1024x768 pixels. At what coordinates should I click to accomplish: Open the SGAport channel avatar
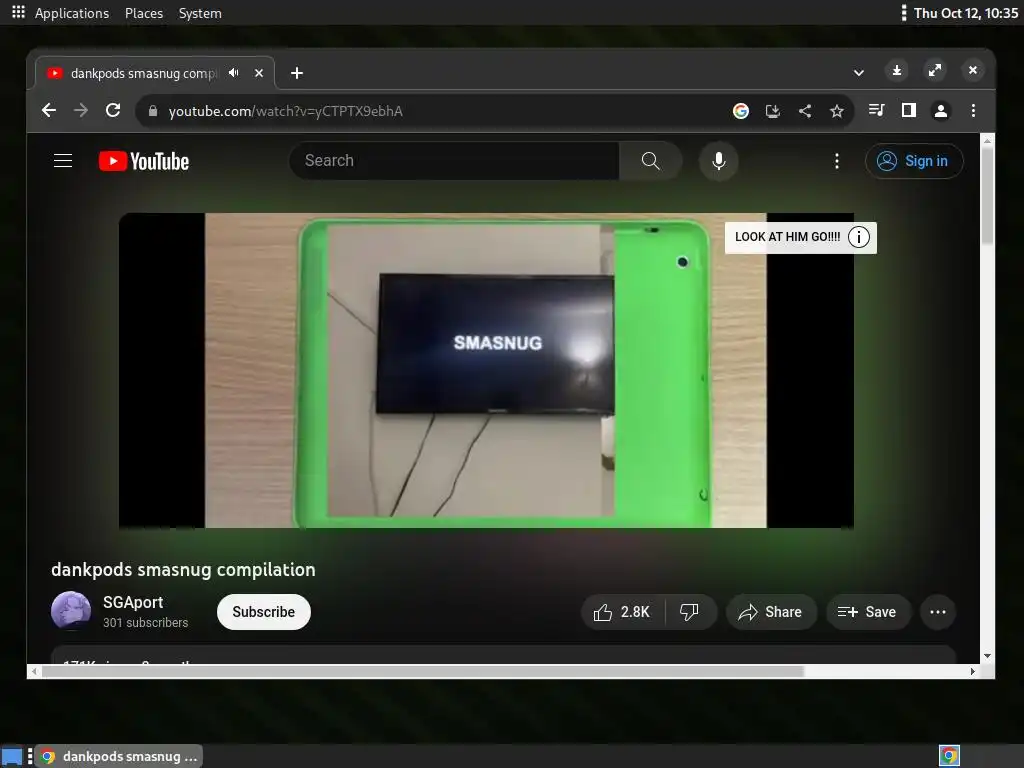[71, 611]
